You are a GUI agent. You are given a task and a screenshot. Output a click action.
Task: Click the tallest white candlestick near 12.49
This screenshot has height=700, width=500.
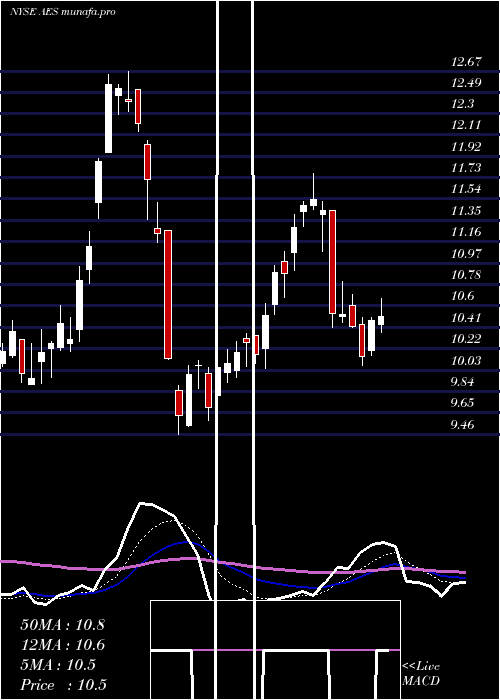108,118
